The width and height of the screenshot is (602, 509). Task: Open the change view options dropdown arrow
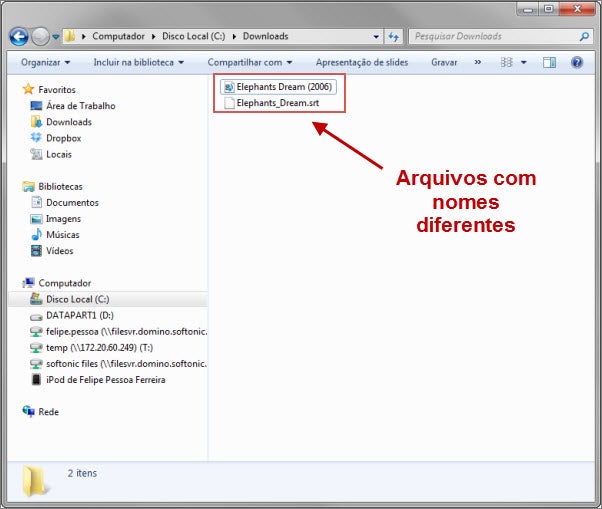(526, 62)
